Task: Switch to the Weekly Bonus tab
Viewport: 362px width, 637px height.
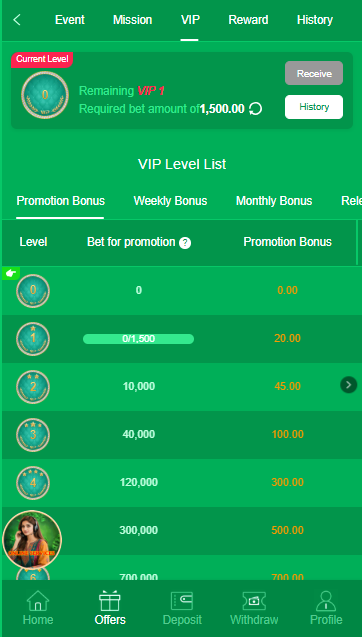Action: [170, 201]
